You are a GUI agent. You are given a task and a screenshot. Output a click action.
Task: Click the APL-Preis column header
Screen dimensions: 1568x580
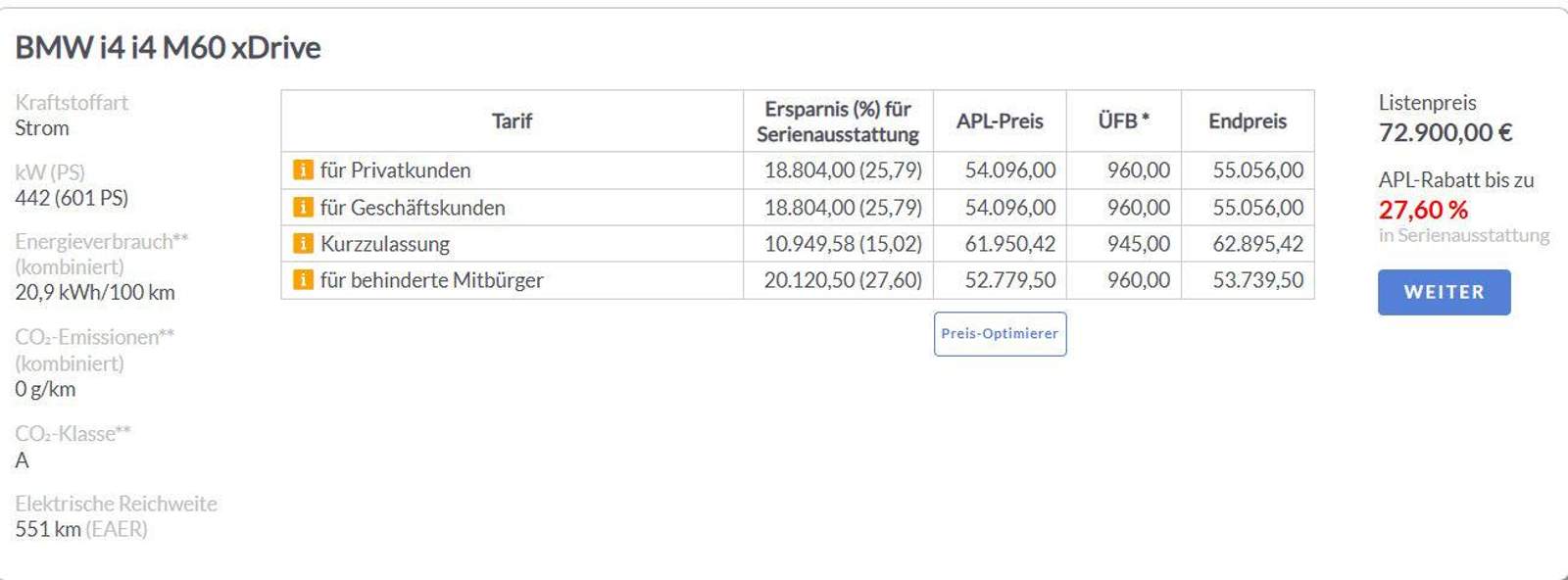(1000, 121)
